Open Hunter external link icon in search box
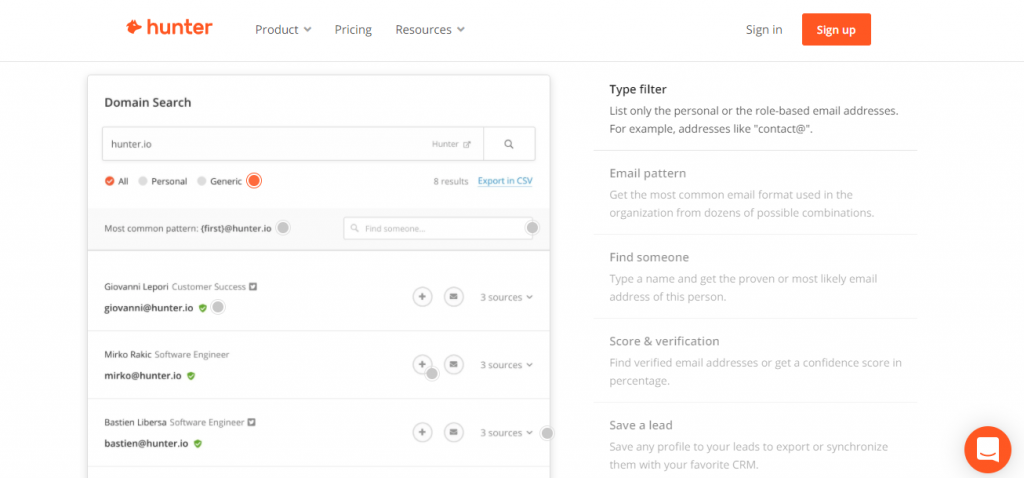Viewport: 1024px width, 478px height. (466, 144)
